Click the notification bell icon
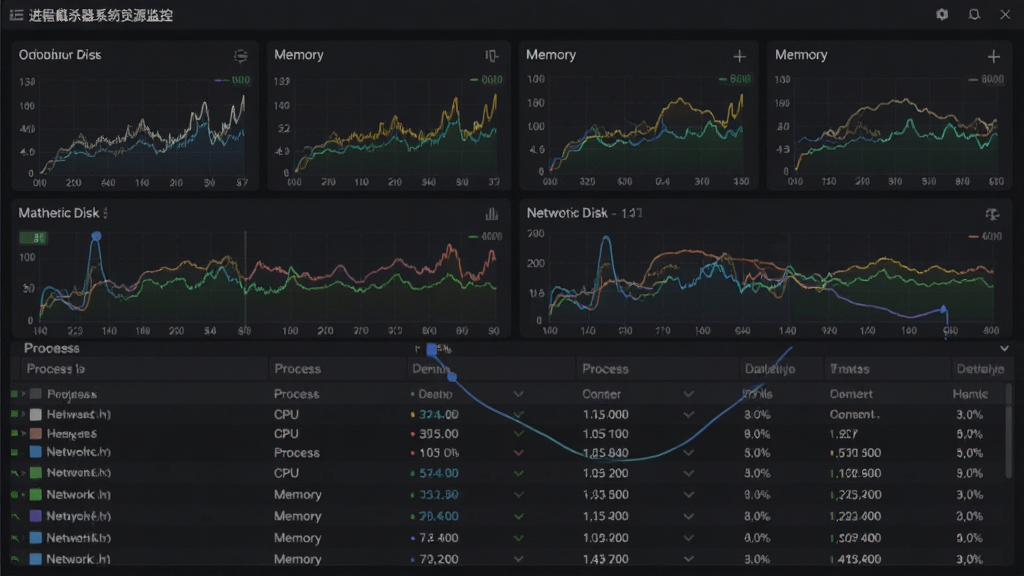The width and height of the screenshot is (1024, 576). click(974, 14)
